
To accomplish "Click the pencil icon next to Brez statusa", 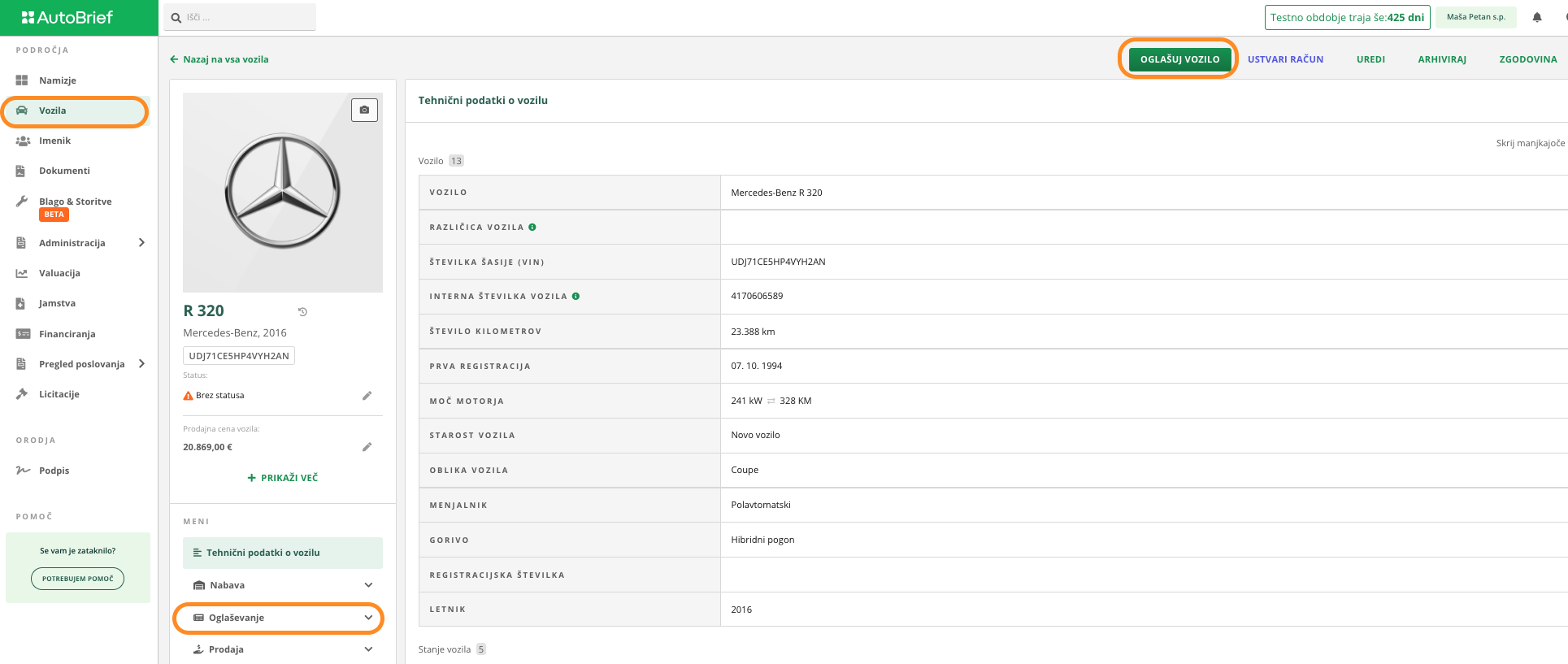I will pyautogui.click(x=367, y=396).
